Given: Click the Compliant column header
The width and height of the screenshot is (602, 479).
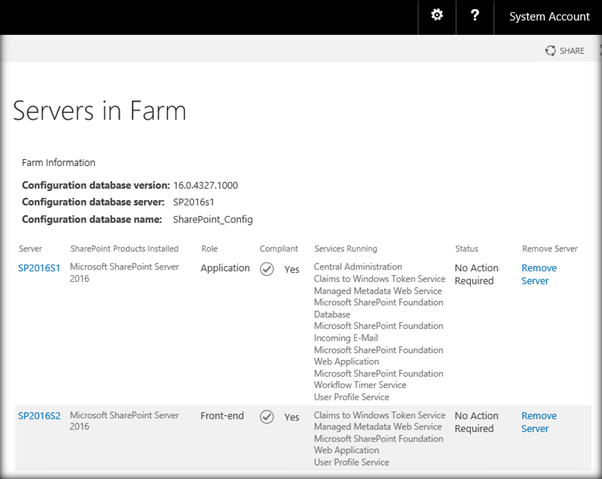Looking at the screenshot, I should tap(279, 248).
